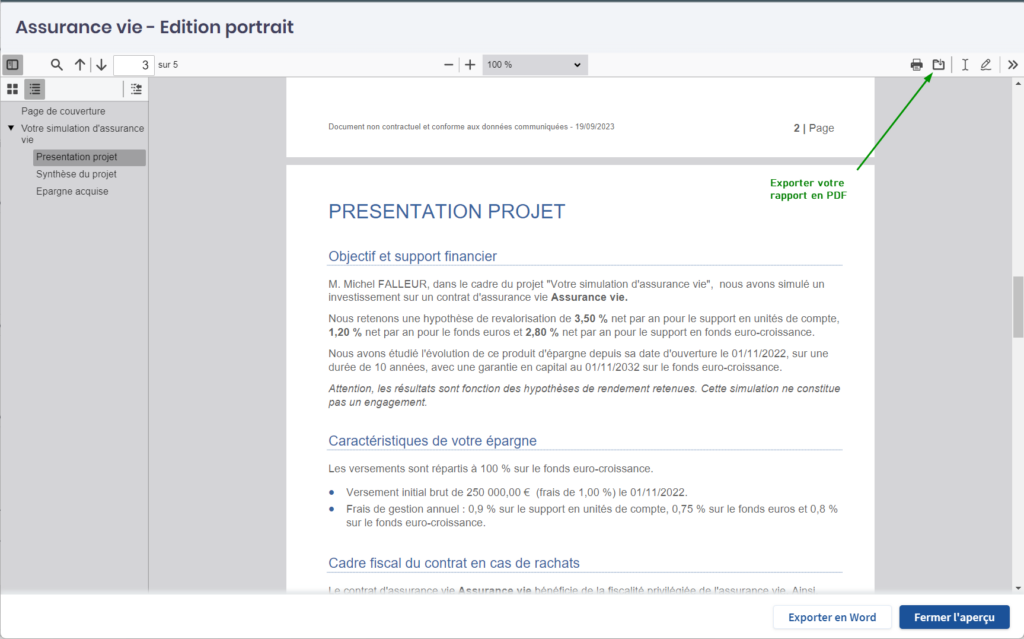This screenshot has height=639, width=1024.
Task: Open the 100 % zoom level dropdown
Action: tap(534, 65)
